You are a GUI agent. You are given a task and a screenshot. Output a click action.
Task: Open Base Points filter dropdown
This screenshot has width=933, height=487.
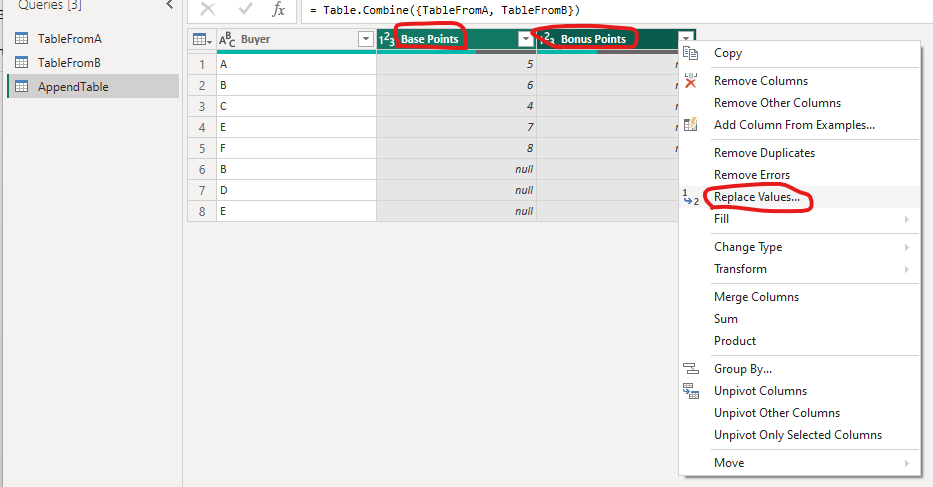(x=525, y=39)
